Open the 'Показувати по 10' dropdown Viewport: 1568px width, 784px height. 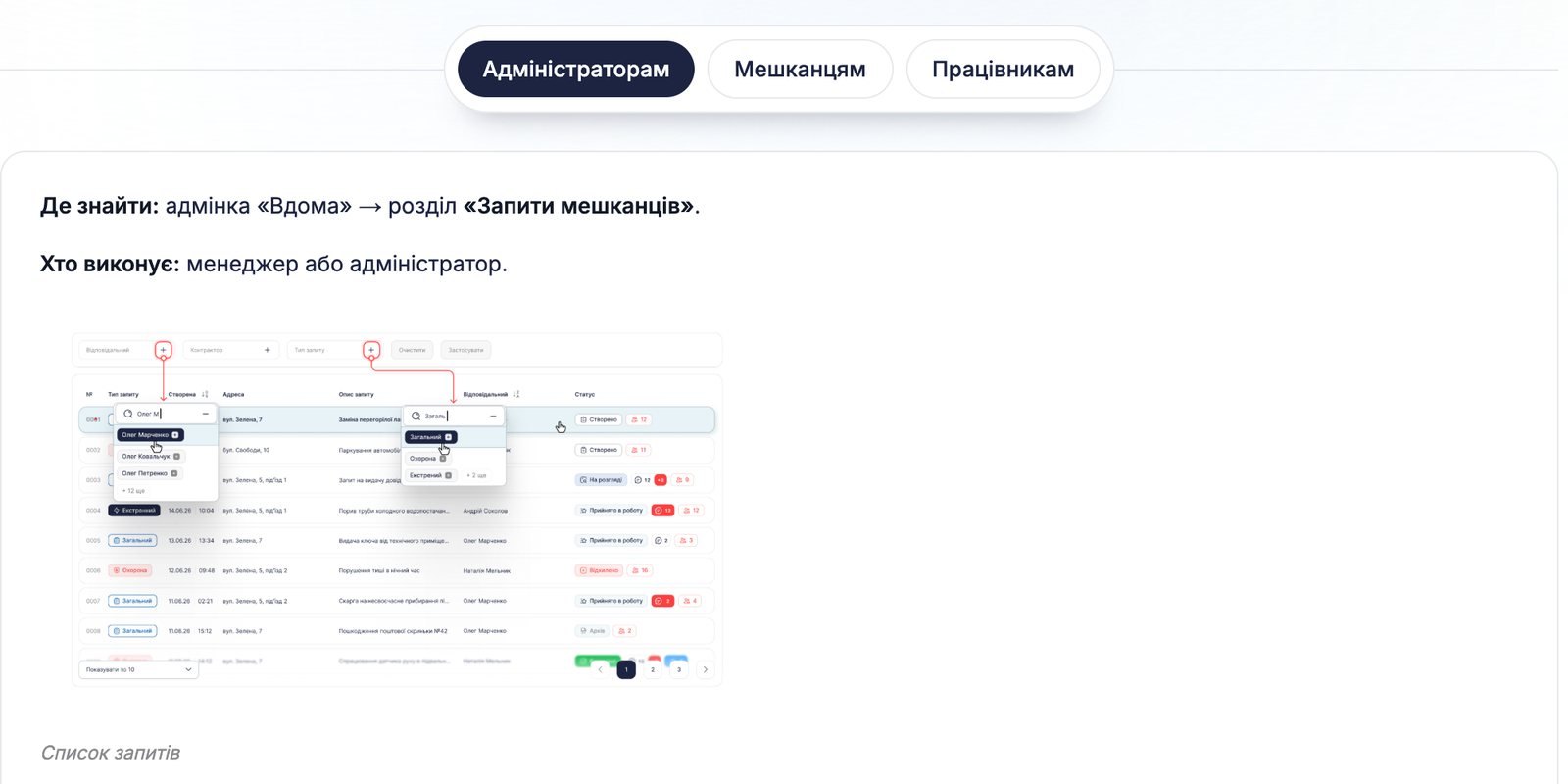tap(138, 670)
